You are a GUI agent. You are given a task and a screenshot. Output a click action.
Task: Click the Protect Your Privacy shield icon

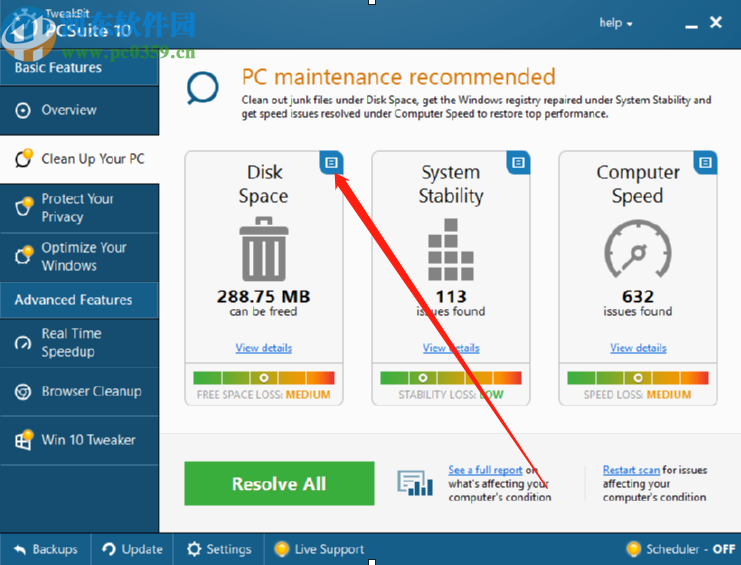(x=24, y=206)
